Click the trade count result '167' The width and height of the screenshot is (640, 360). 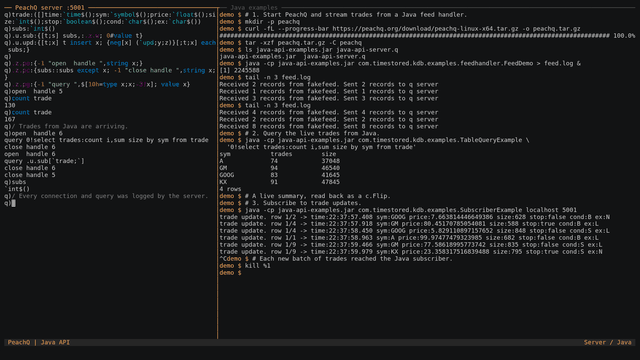coord(10,119)
